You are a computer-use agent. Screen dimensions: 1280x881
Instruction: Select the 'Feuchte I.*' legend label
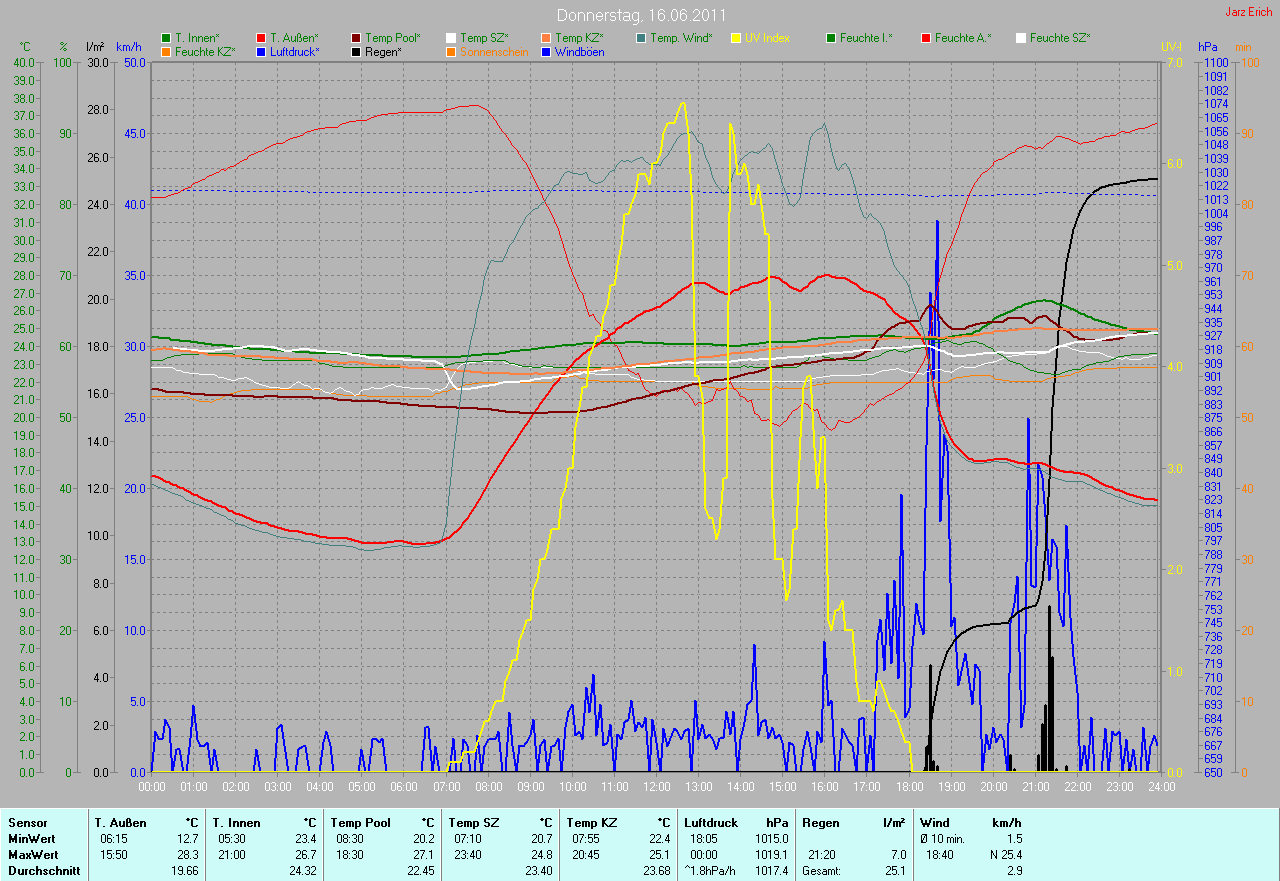866,38
